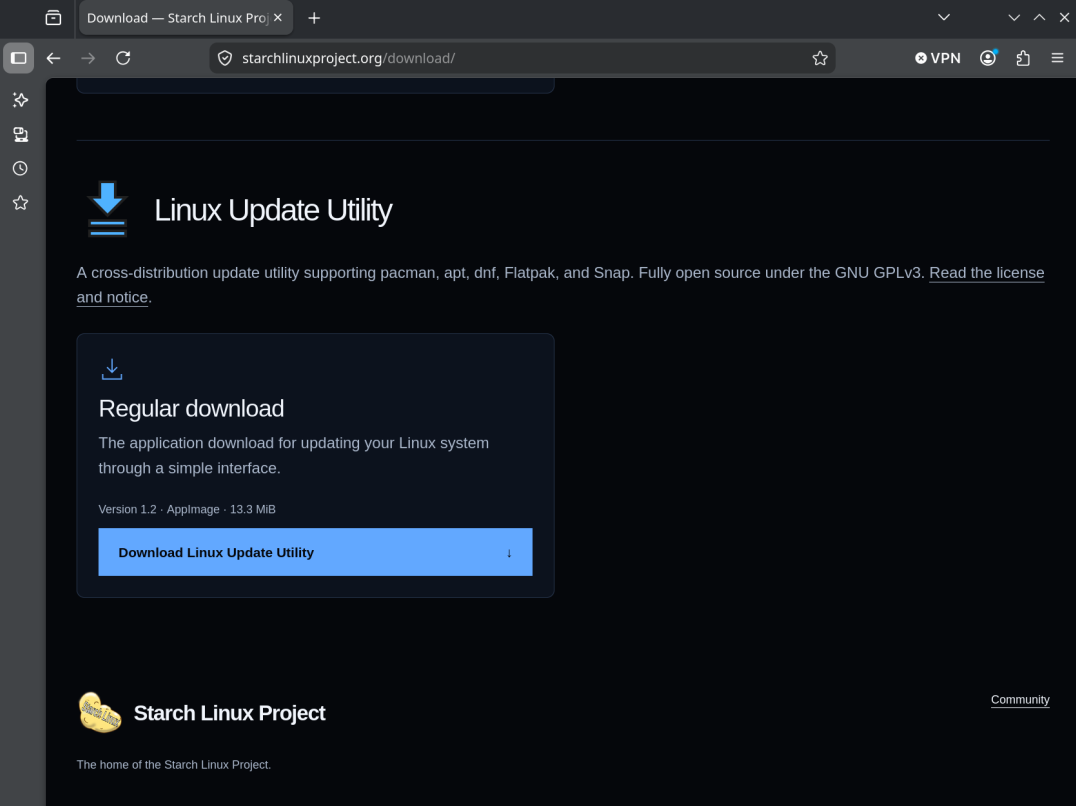This screenshot has height=806, width=1076.
Task: Click the Starch Linux Project footer title
Action: tap(229, 713)
